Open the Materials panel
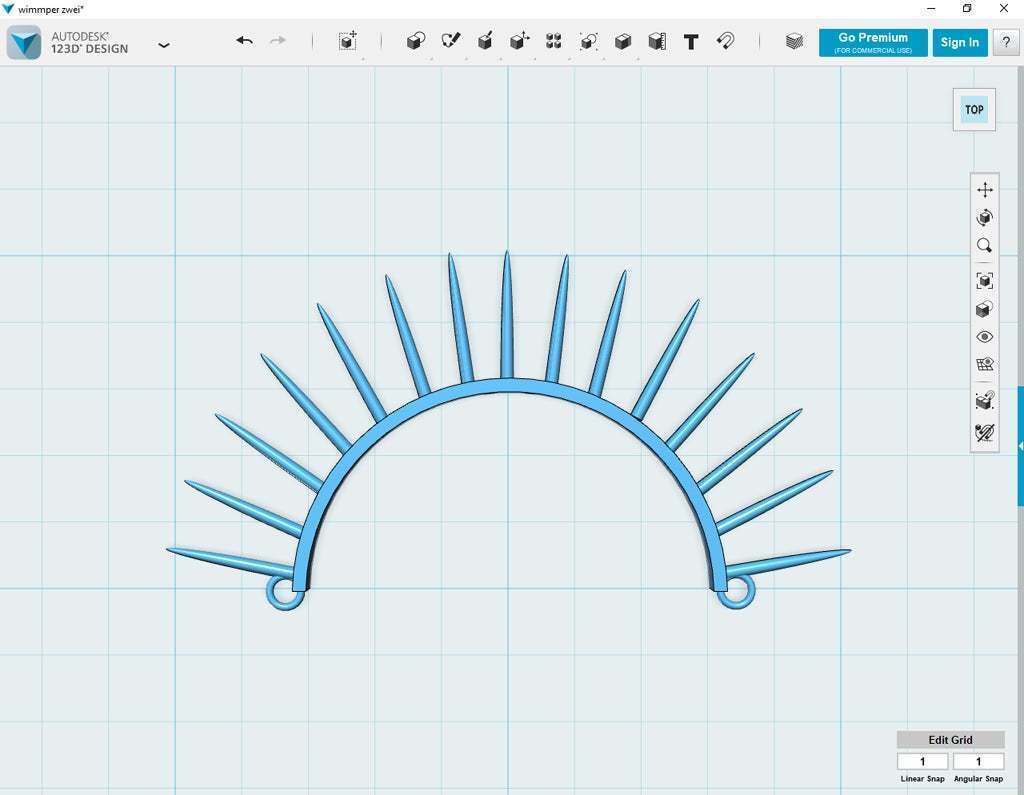The height and width of the screenshot is (795, 1024). coord(794,41)
